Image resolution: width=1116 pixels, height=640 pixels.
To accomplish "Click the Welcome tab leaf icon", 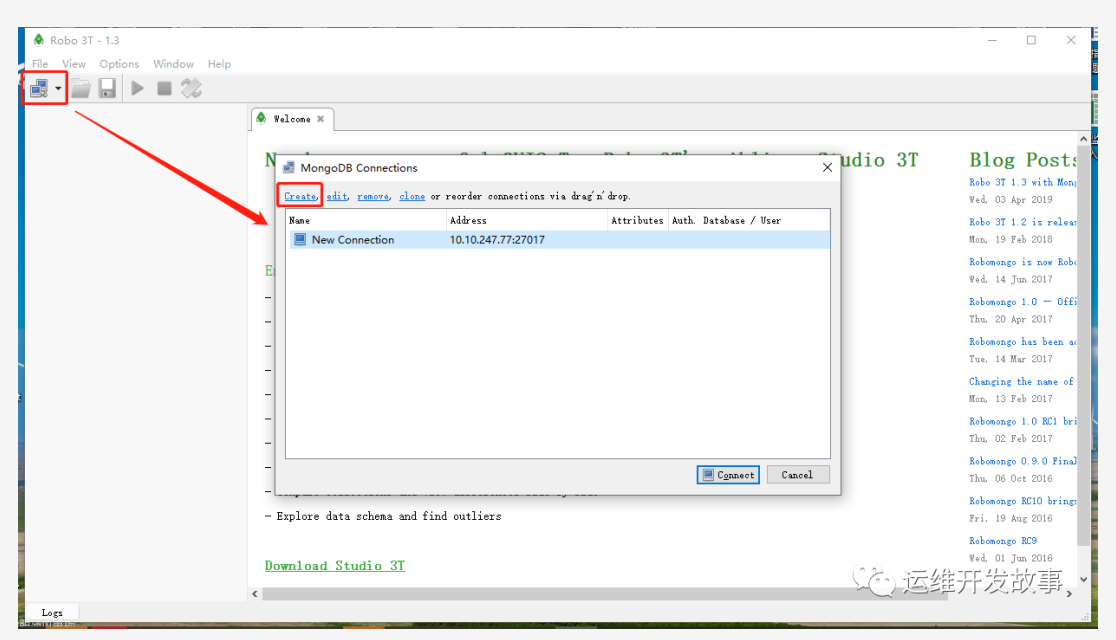I will (x=261, y=118).
